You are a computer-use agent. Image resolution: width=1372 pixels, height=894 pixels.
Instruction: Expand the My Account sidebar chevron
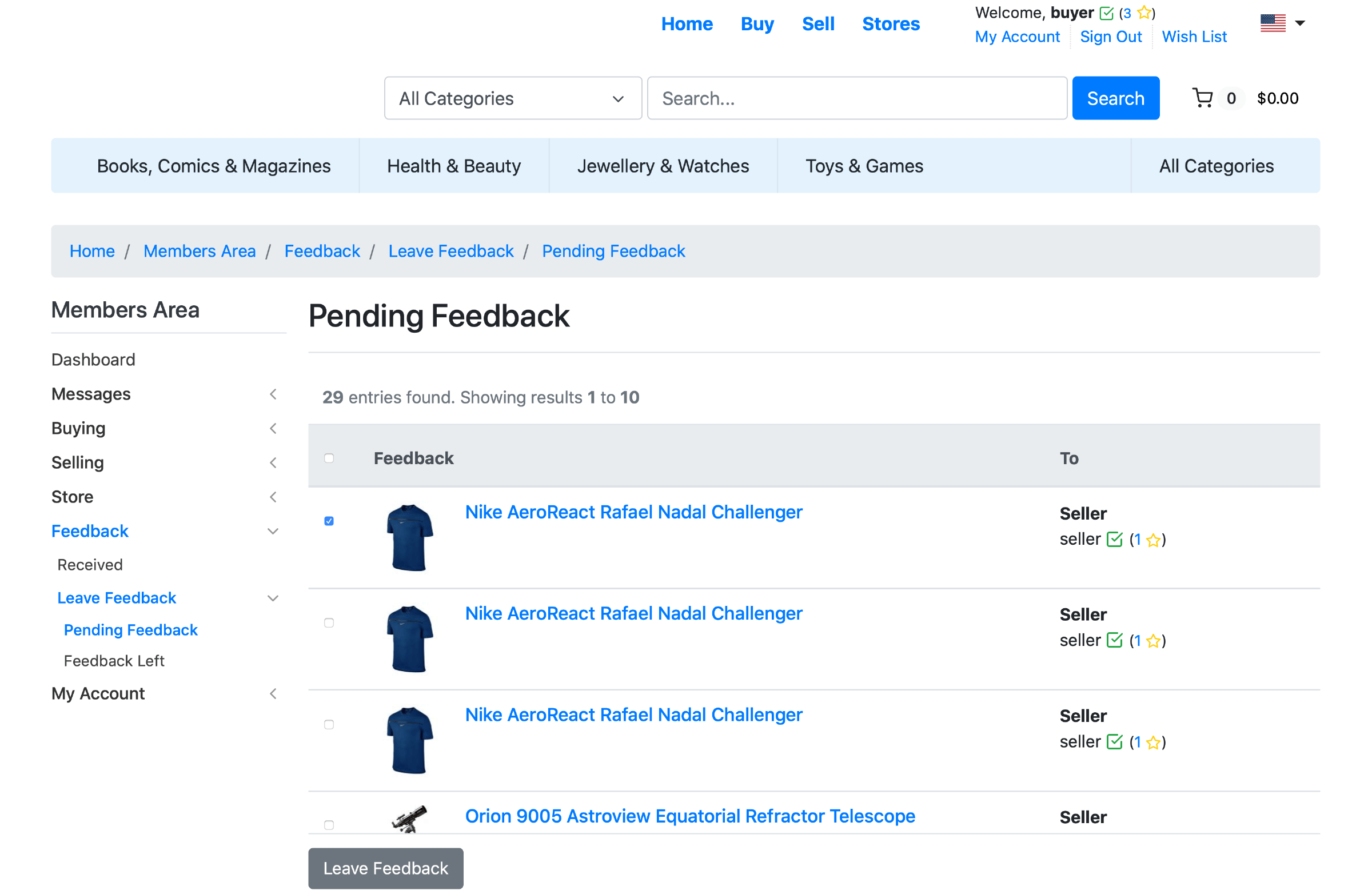coord(273,693)
